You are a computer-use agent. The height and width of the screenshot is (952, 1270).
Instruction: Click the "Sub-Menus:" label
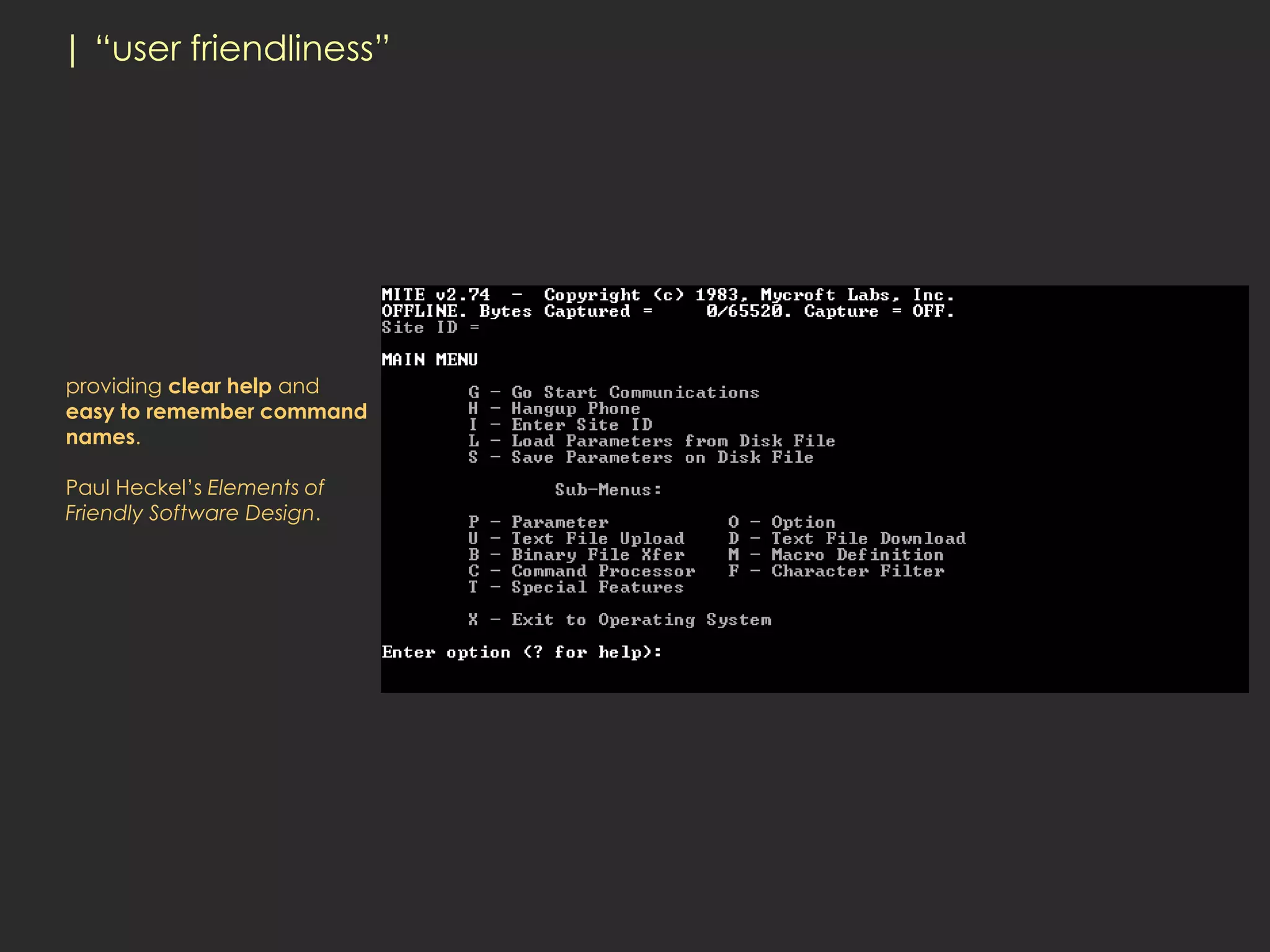[x=608, y=490]
